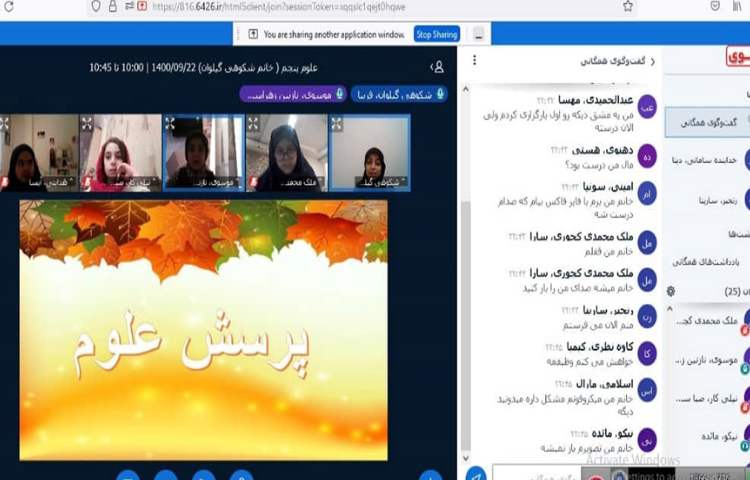Select the پرسش علوم presentation slide
Viewport: 750px width, 480px height.
click(204, 330)
